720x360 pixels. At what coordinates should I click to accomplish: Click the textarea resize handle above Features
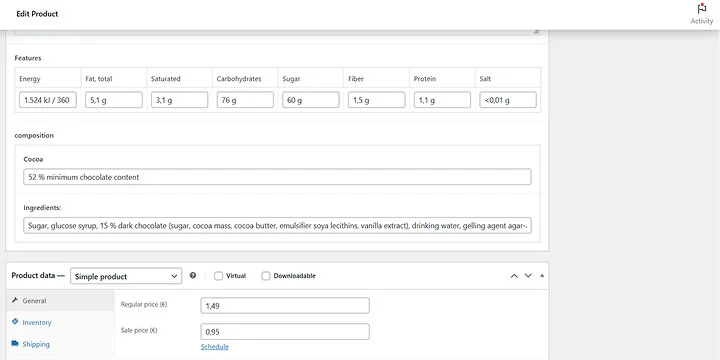click(536, 31)
